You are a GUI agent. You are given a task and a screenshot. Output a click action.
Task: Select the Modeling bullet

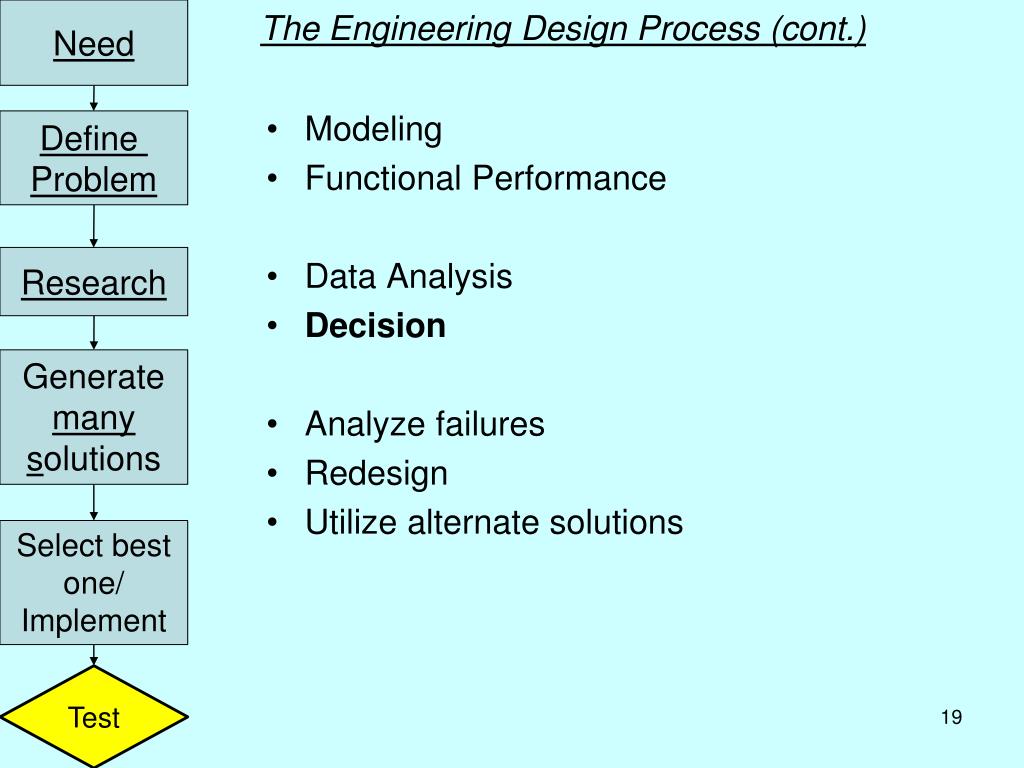tap(373, 129)
